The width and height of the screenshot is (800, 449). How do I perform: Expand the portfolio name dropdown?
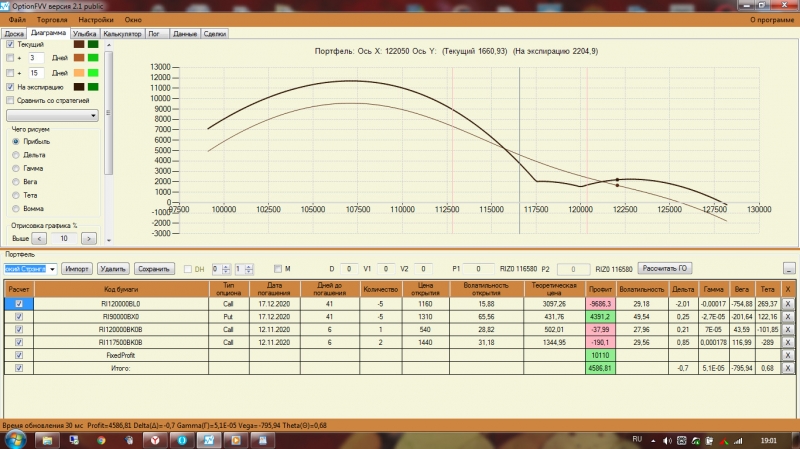coord(52,269)
